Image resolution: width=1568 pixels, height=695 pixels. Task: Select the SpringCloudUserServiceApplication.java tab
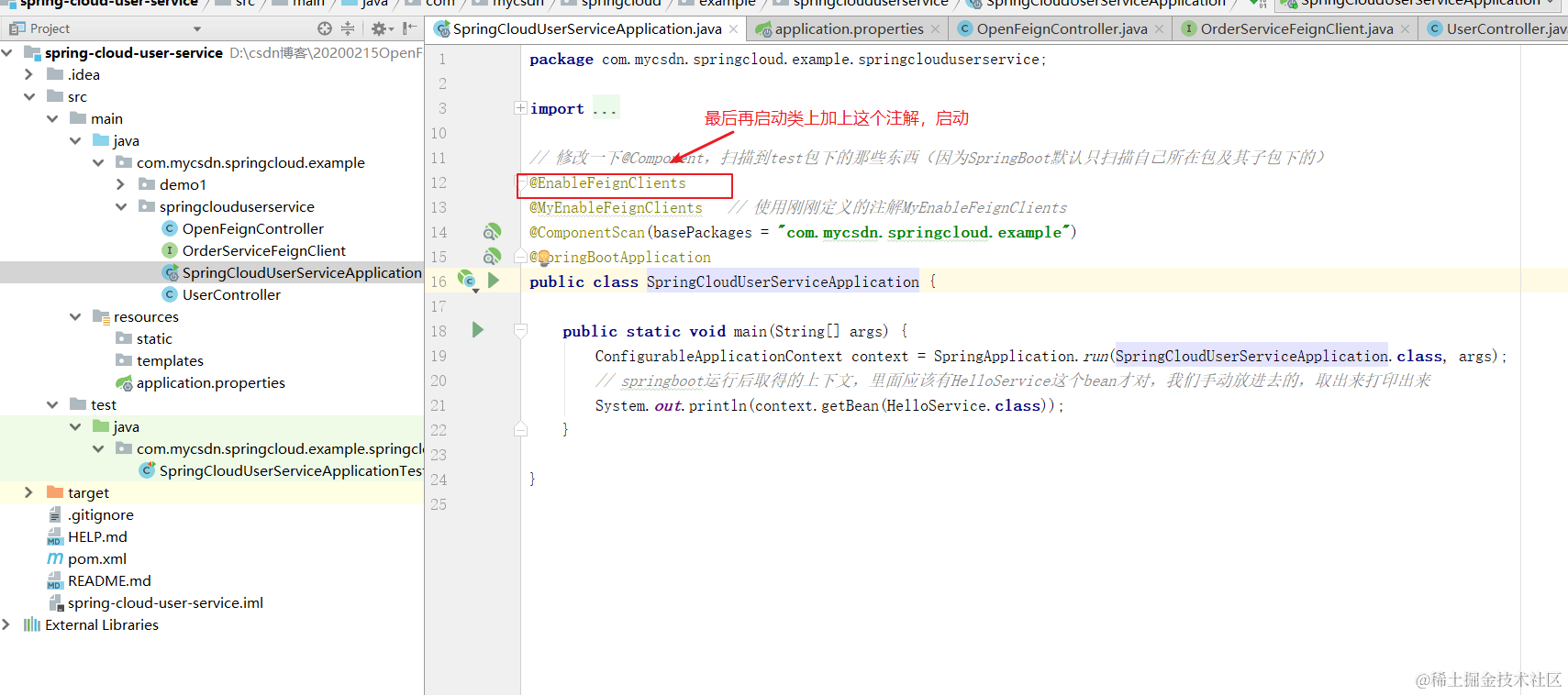tap(586, 29)
